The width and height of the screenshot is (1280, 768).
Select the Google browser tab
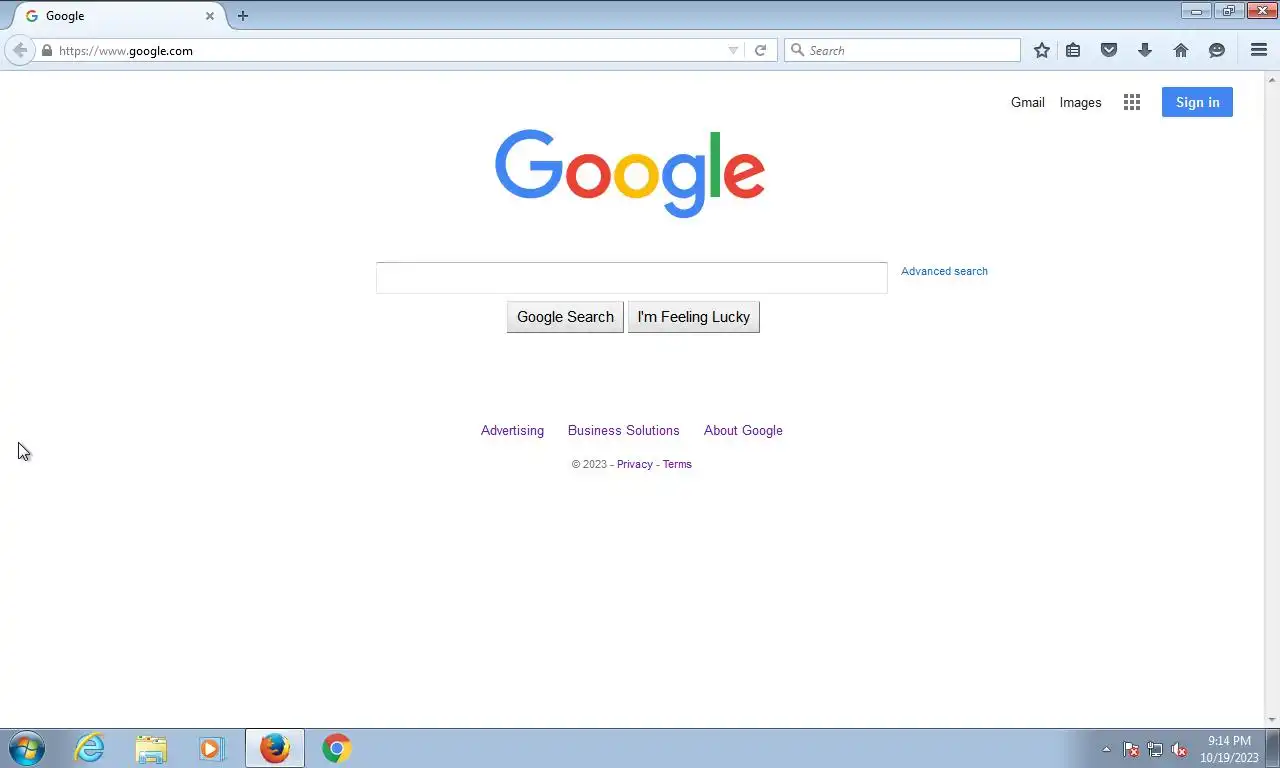click(118, 16)
